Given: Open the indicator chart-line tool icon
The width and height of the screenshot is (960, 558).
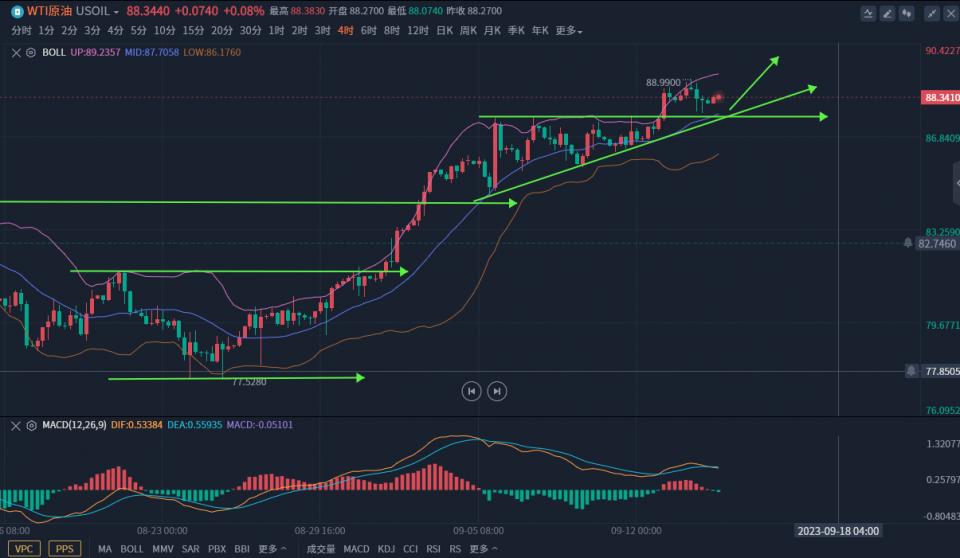Looking at the screenshot, I should tap(868, 13).
